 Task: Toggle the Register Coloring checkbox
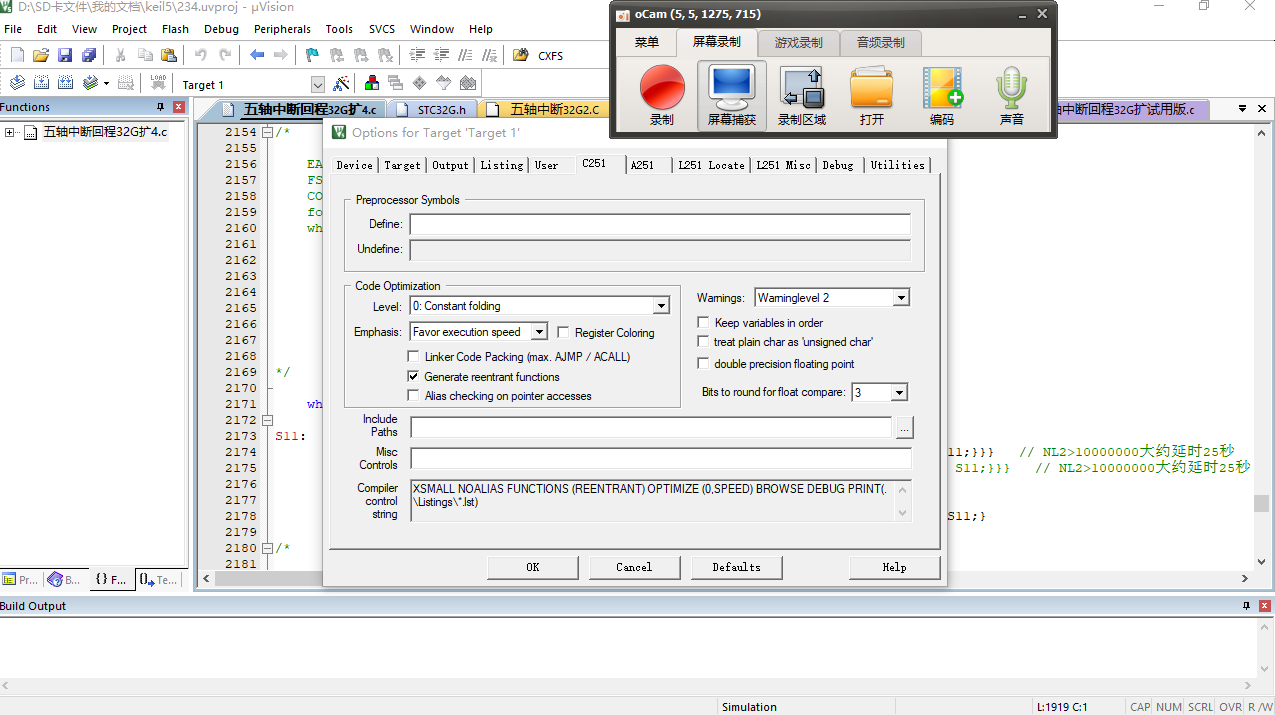click(565, 333)
